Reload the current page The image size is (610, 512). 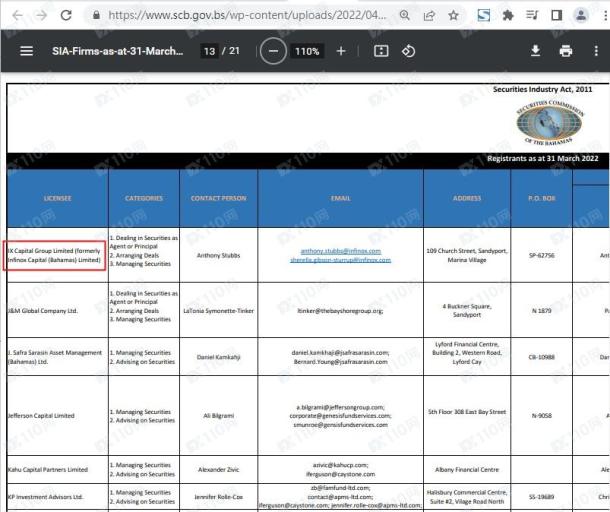66,15
